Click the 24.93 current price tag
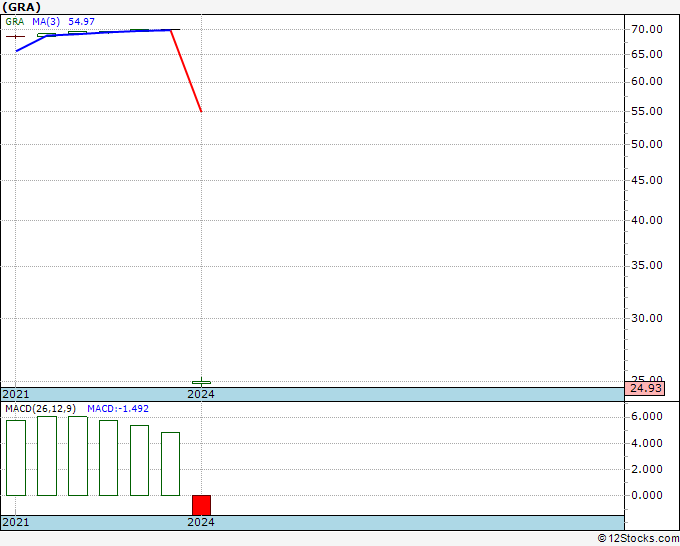This screenshot has width=680, height=546. click(646, 388)
